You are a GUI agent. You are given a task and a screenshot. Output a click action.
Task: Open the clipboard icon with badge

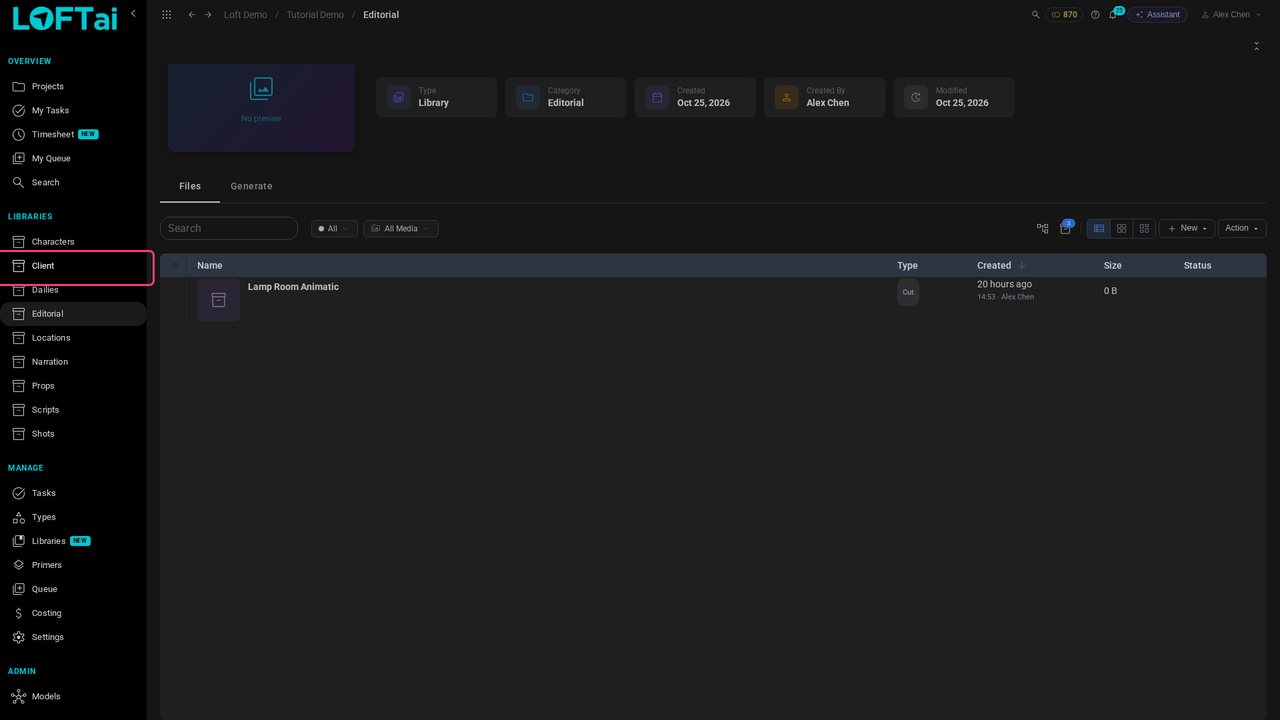coord(1065,228)
